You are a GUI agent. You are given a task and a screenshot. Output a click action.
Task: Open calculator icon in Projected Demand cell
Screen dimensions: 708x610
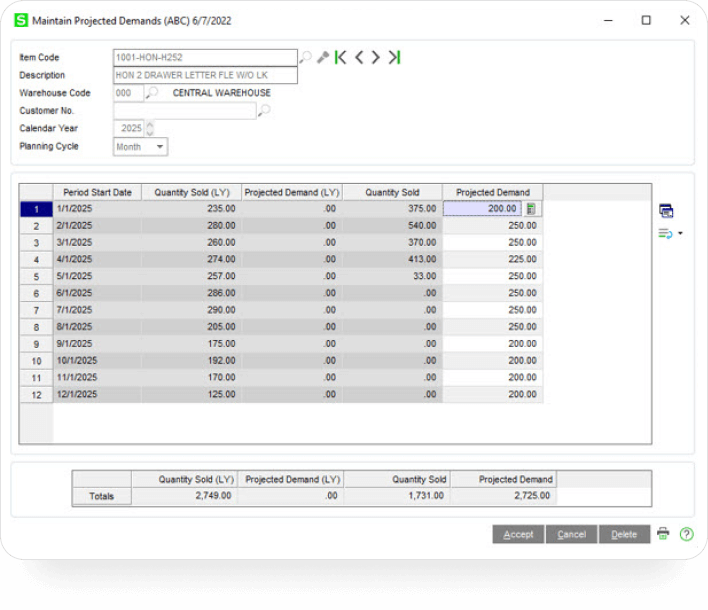531,209
